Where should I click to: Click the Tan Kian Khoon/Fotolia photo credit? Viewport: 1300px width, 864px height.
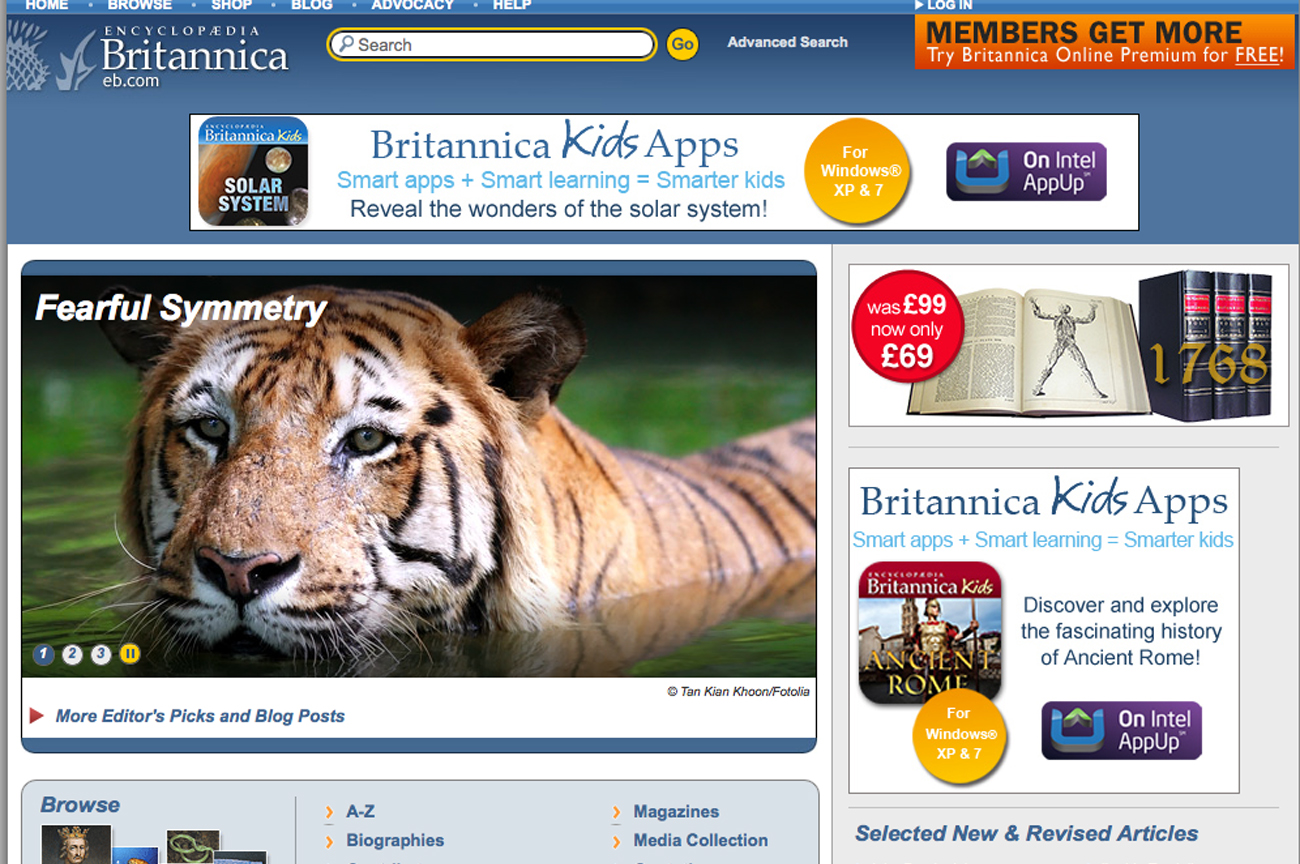click(x=738, y=691)
